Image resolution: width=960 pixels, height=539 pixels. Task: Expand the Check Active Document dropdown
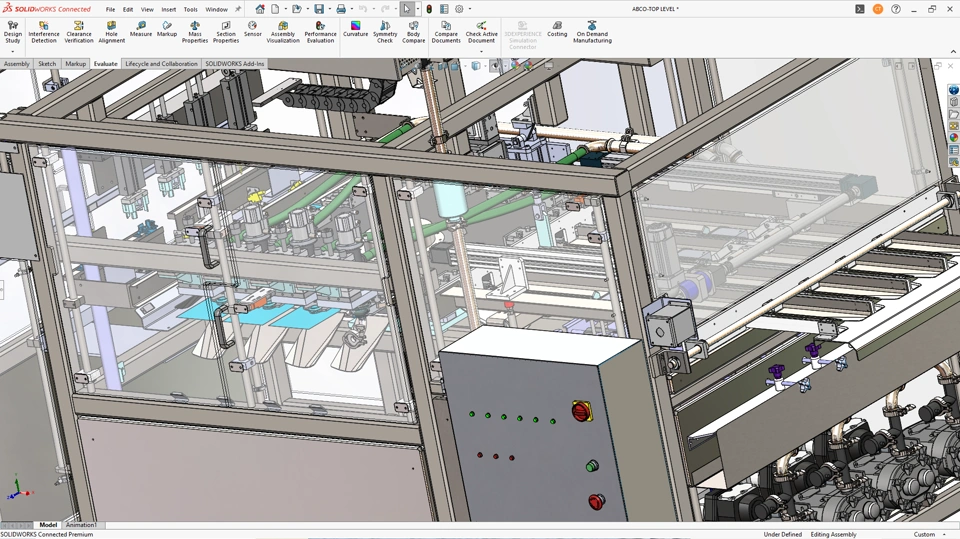pyautogui.click(x=481, y=51)
